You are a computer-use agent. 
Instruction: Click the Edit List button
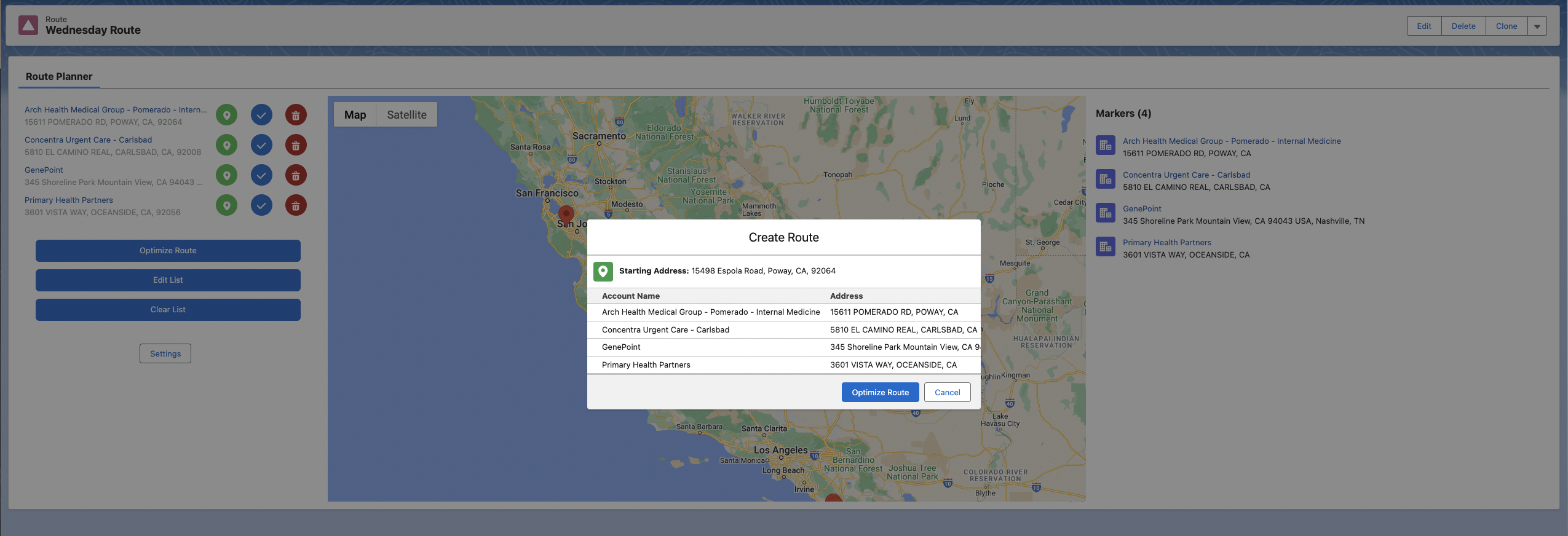coord(168,280)
